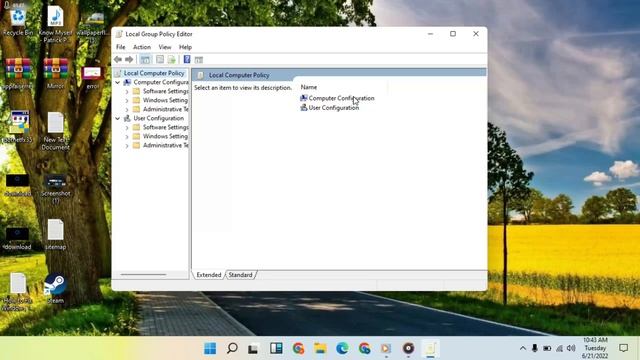Screen dimensions: 640x360
Task: Collapse the User Configuration tree node
Action: click(118, 118)
